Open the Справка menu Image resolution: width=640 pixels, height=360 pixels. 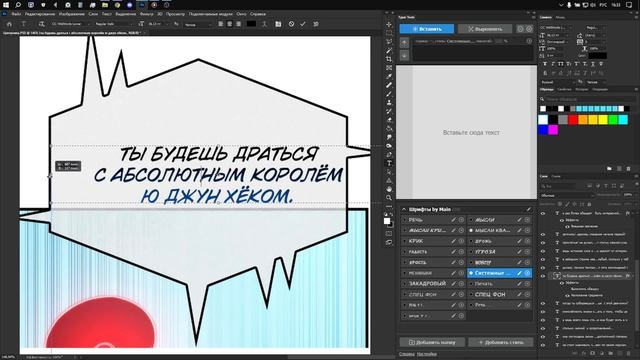coord(258,14)
